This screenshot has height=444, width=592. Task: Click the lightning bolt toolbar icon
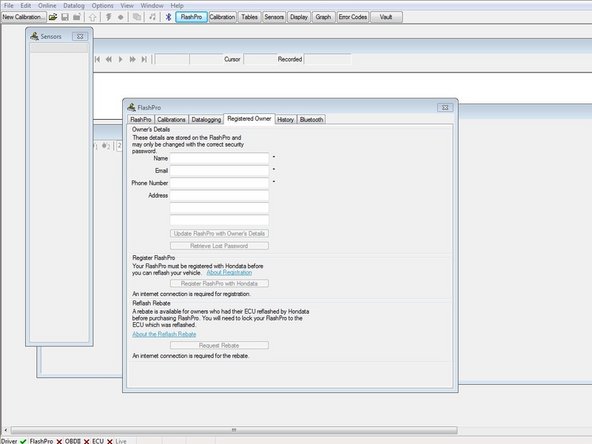pos(108,17)
